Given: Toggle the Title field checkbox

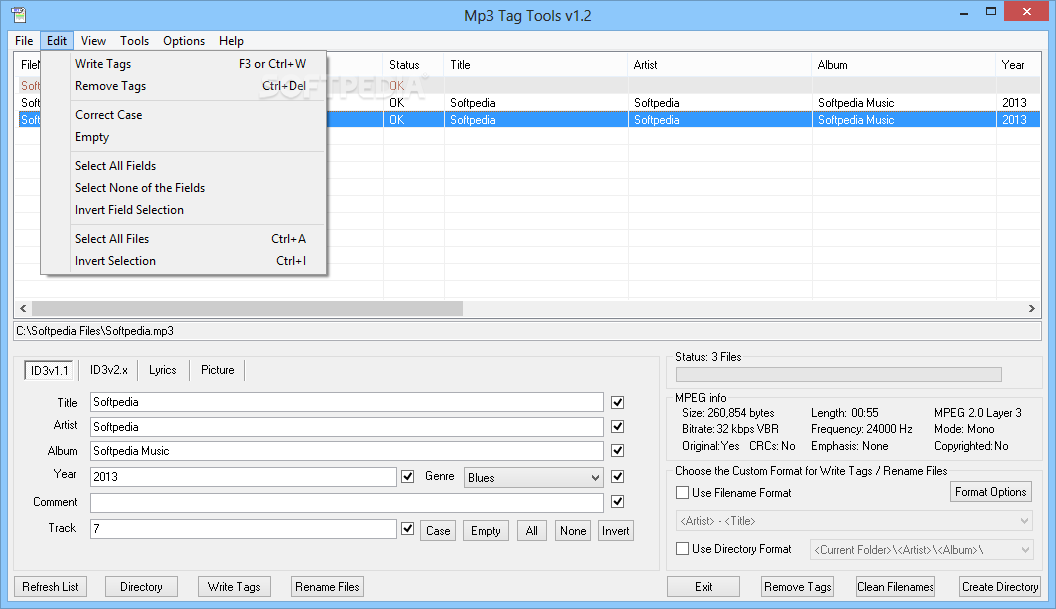Looking at the screenshot, I should pos(618,403).
